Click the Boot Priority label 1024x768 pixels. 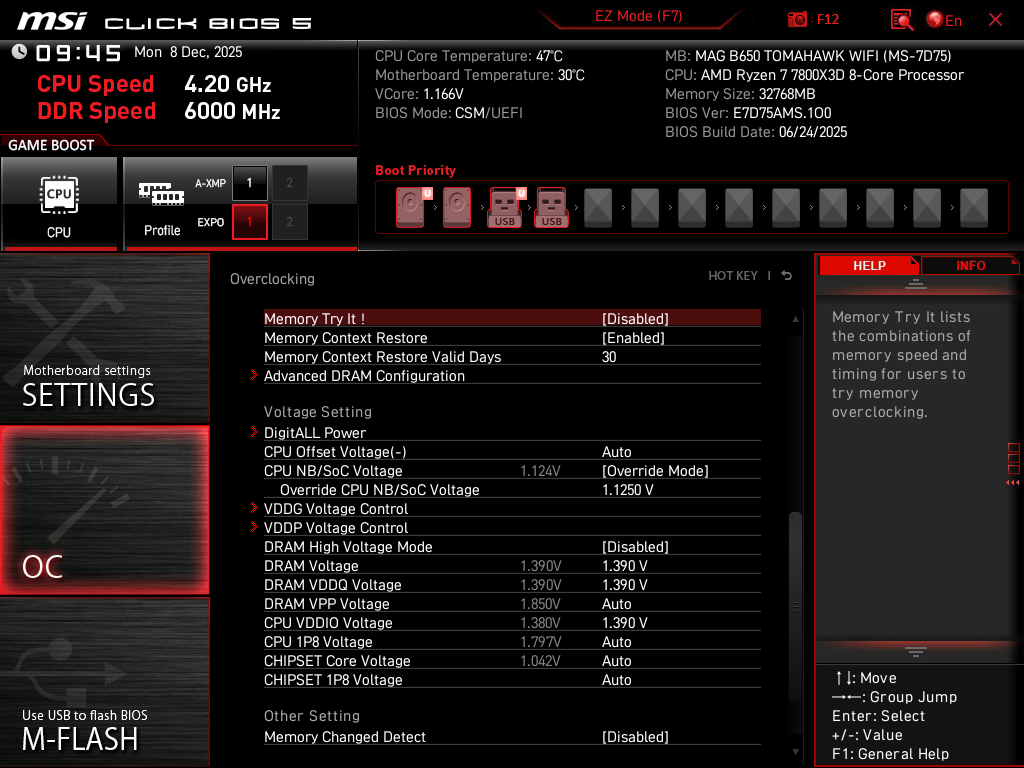(x=415, y=170)
